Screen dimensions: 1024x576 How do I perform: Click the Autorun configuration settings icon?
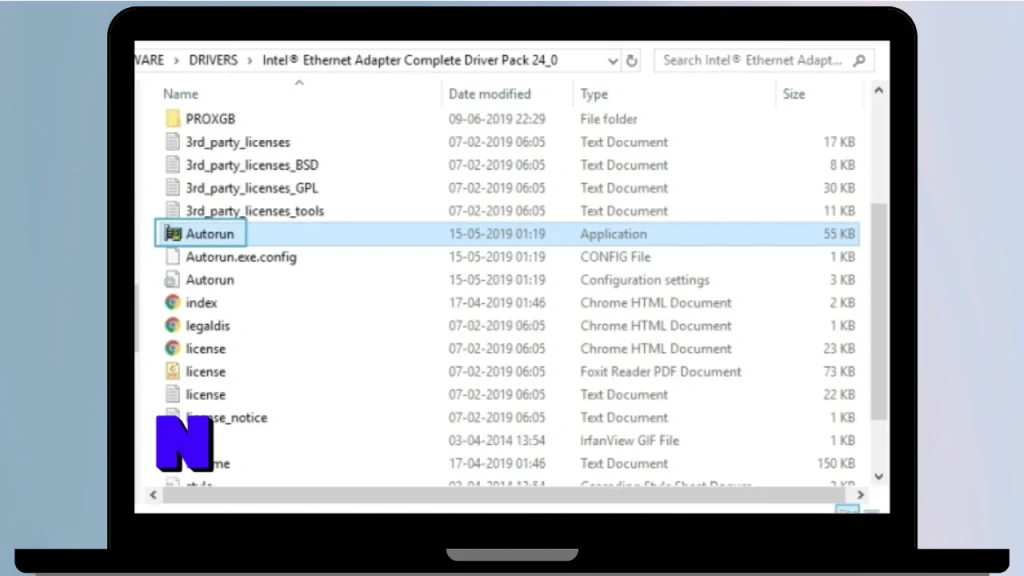(172, 280)
